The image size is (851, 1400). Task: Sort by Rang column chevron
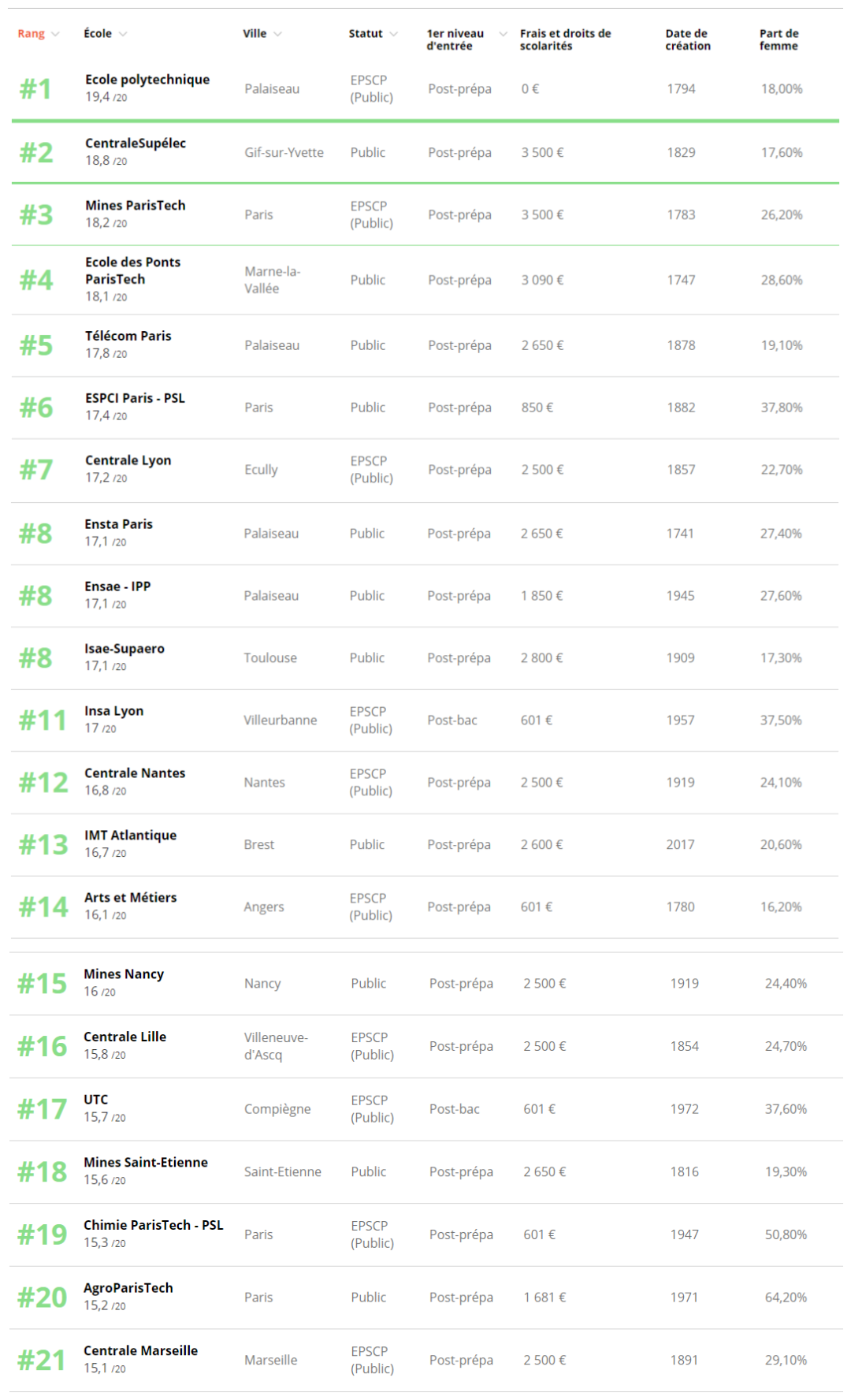click(55, 34)
